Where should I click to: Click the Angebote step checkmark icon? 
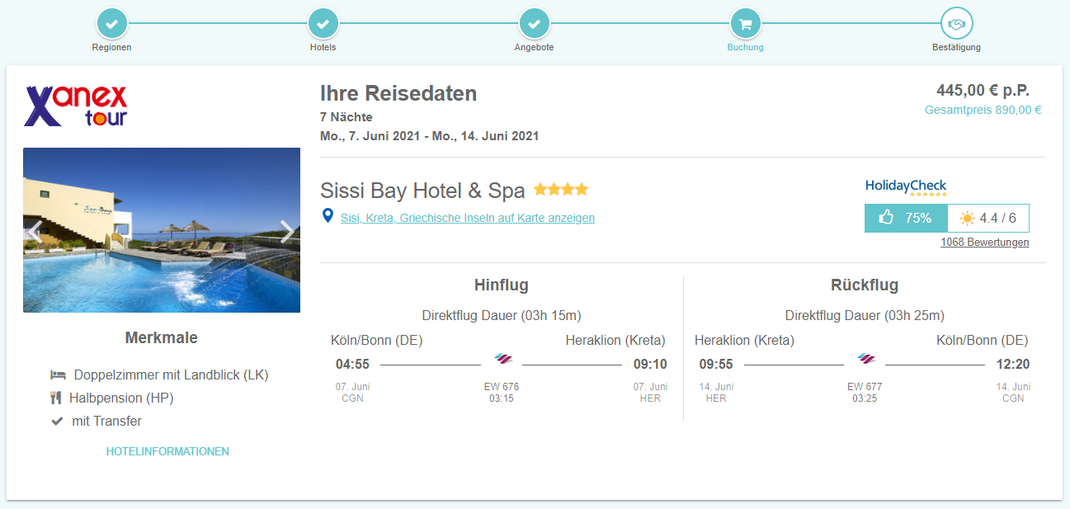[x=534, y=22]
